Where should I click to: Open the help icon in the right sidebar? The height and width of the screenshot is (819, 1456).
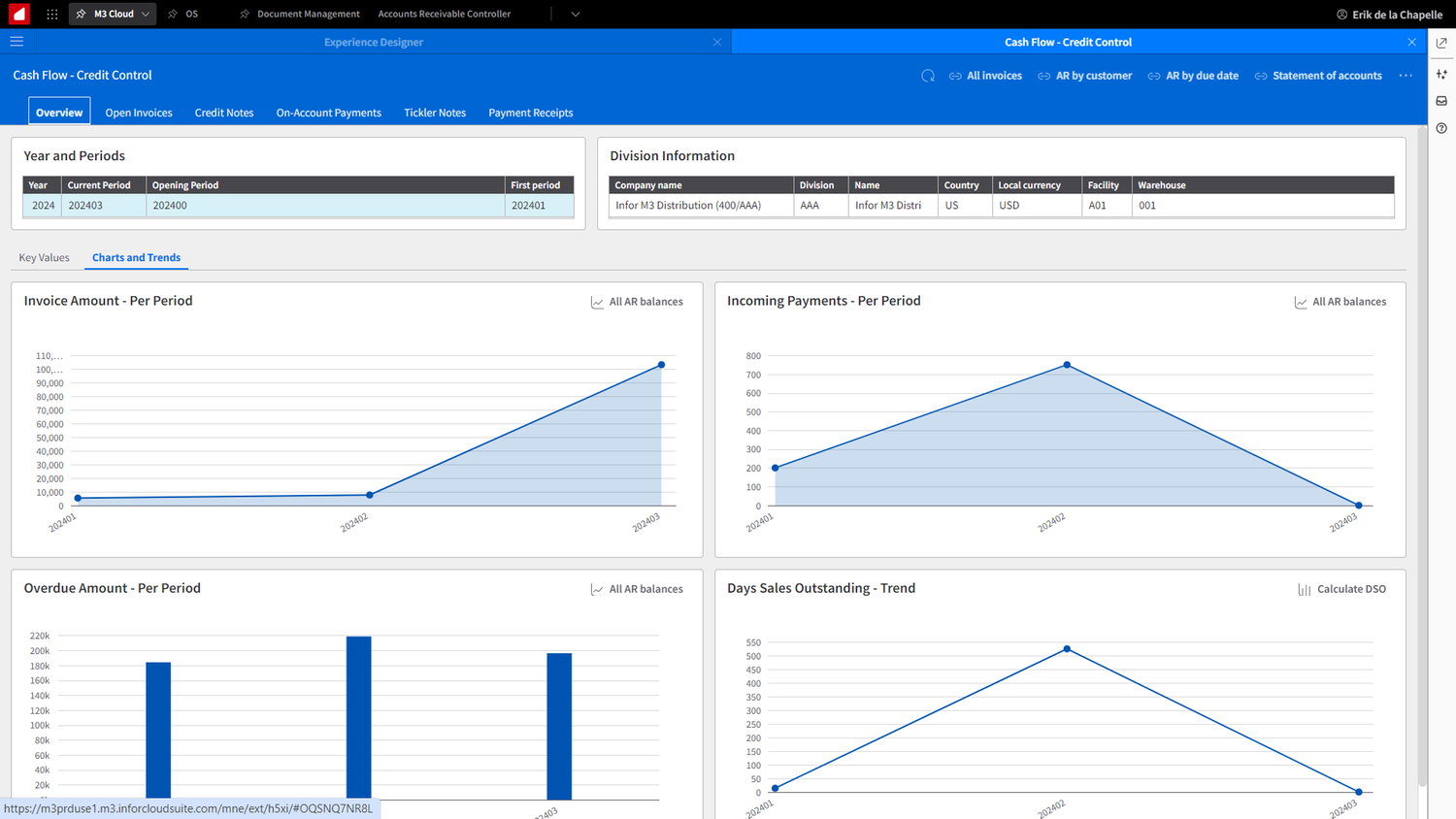1441,127
